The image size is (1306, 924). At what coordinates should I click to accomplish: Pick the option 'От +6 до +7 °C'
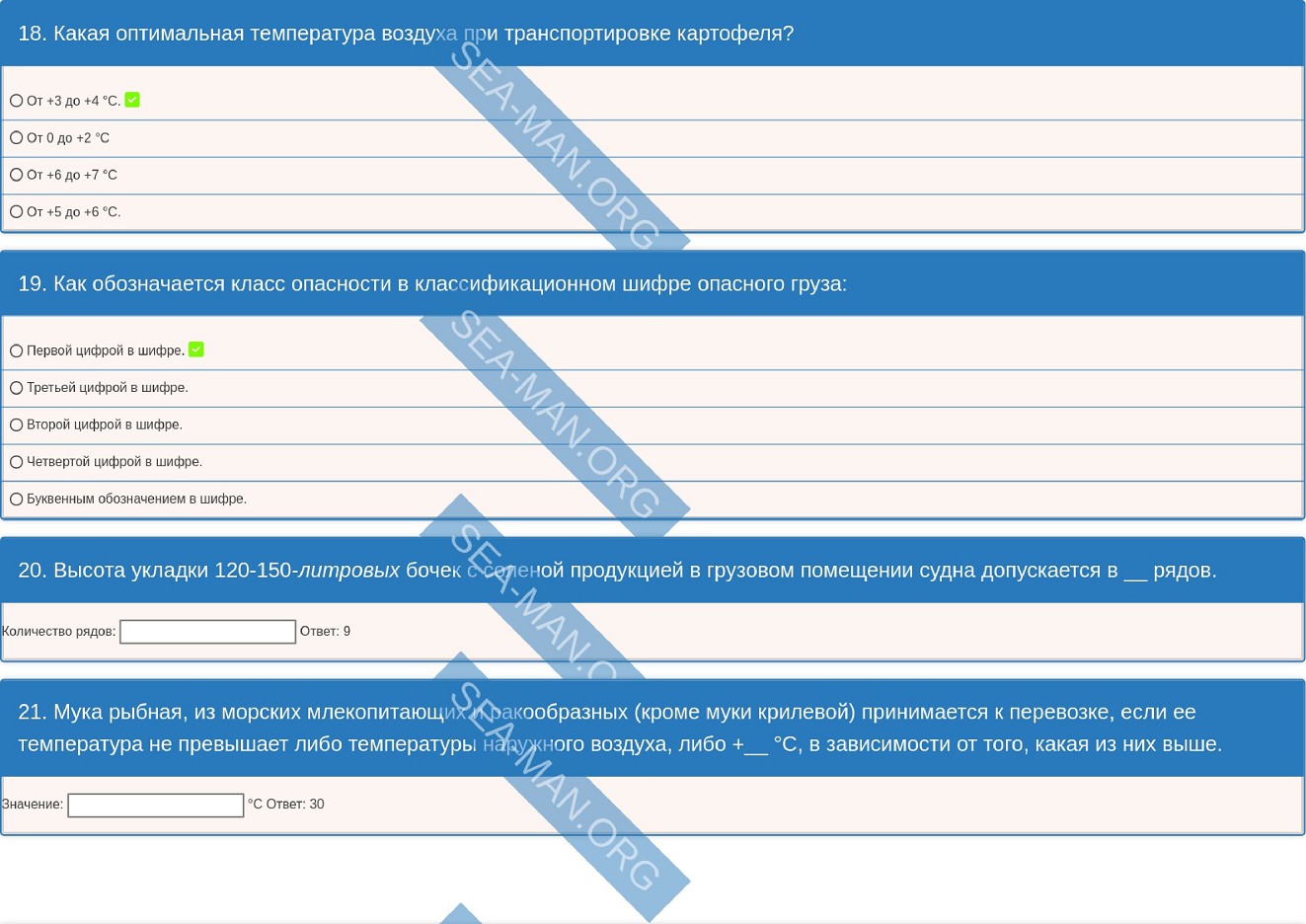point(16,175)
